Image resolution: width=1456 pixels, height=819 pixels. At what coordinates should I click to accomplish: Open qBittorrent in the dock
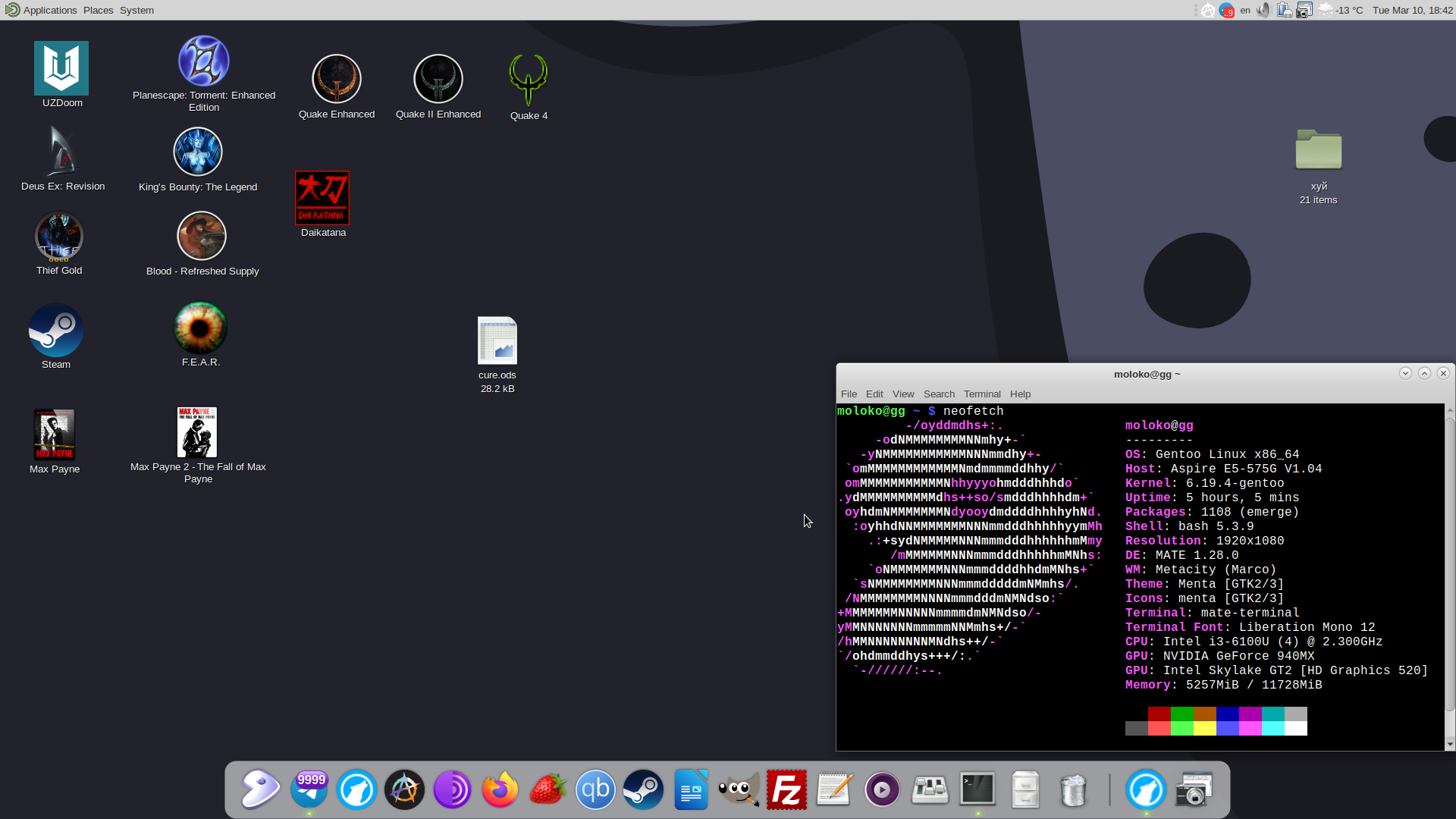tap(595, 790)
